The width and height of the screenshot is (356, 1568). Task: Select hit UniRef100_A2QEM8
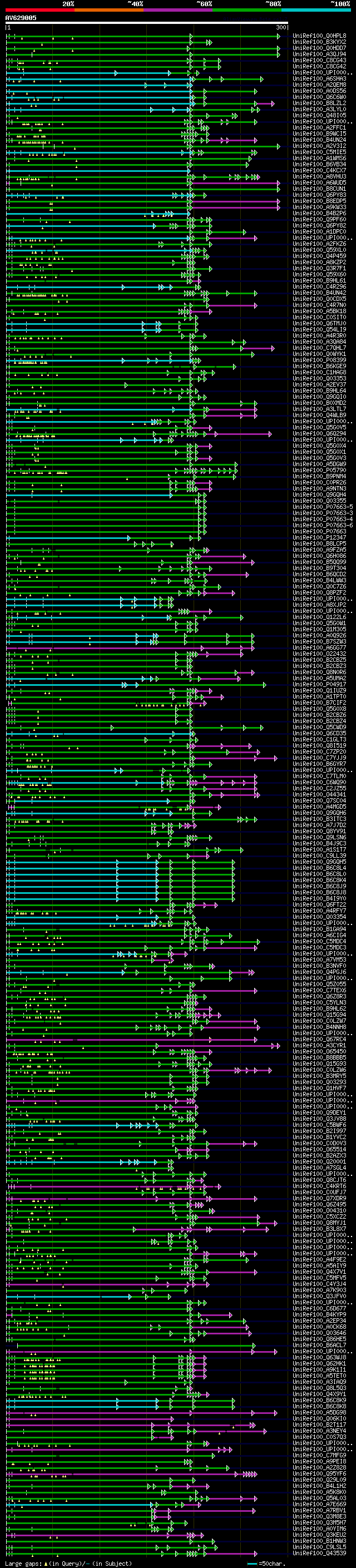click(x=319, y=85)
